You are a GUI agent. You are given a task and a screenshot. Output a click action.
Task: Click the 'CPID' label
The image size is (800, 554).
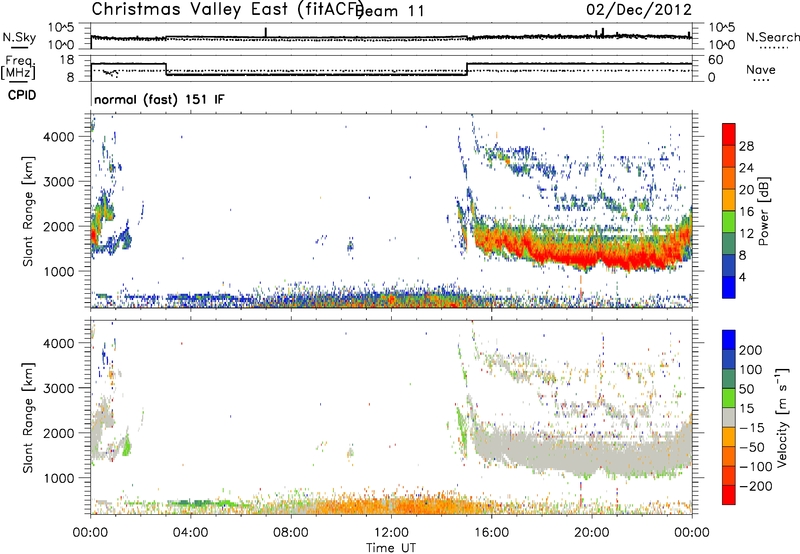coord(22,95)
